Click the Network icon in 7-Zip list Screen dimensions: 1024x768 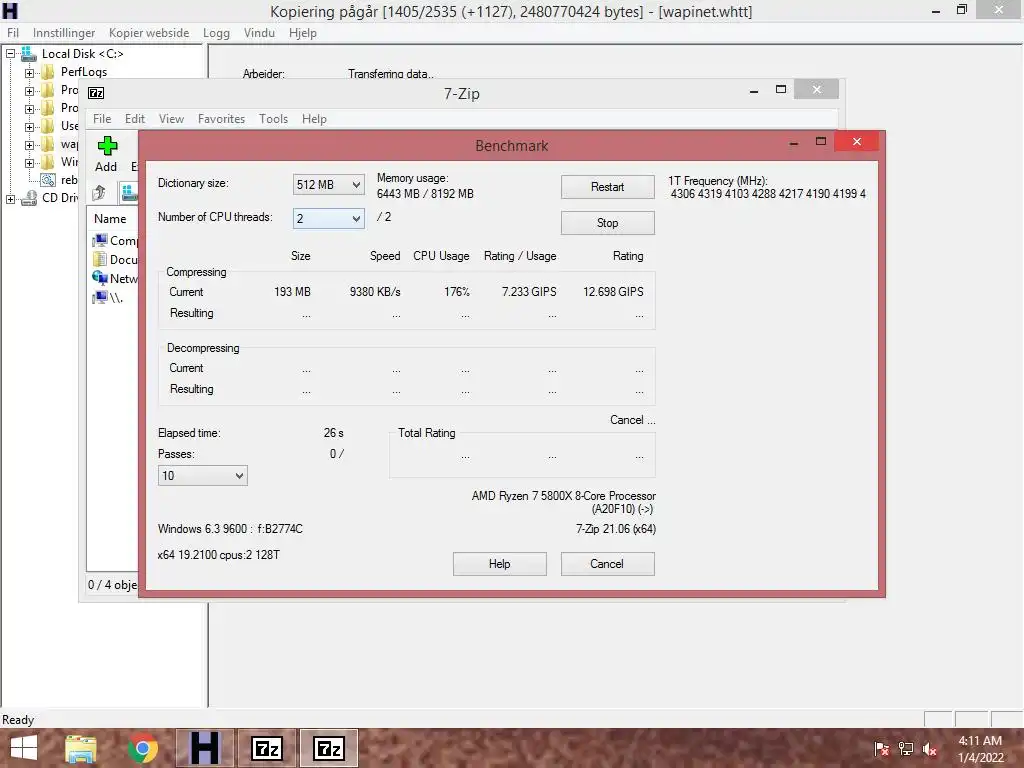tap(100, 278)
